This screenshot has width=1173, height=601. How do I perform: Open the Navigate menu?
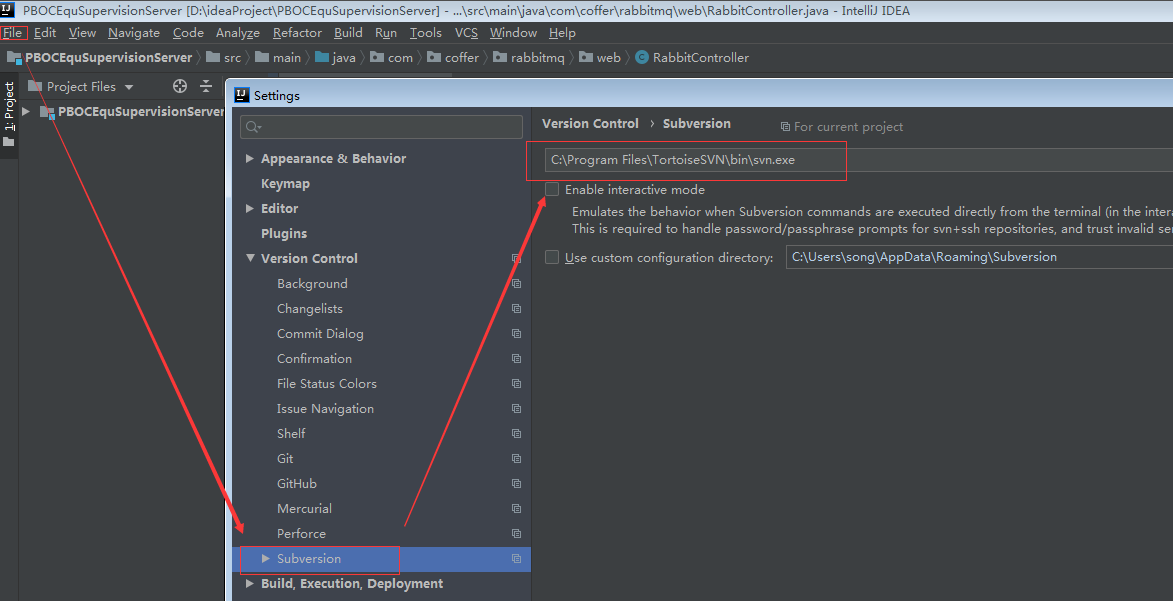click(x=134, y=33)
